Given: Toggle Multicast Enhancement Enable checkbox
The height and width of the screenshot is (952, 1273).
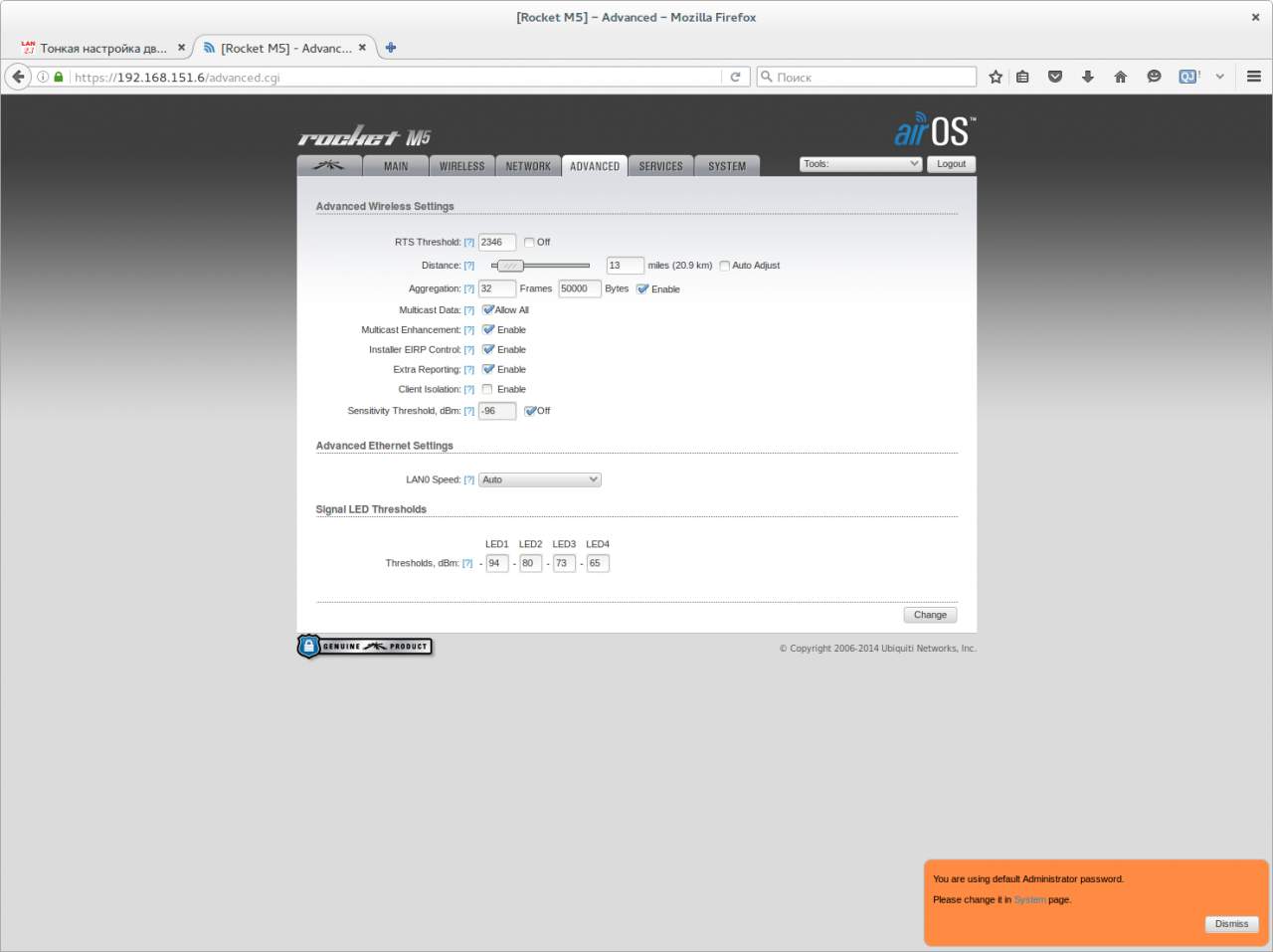Looking at the screenshot, I should [487, 329].
